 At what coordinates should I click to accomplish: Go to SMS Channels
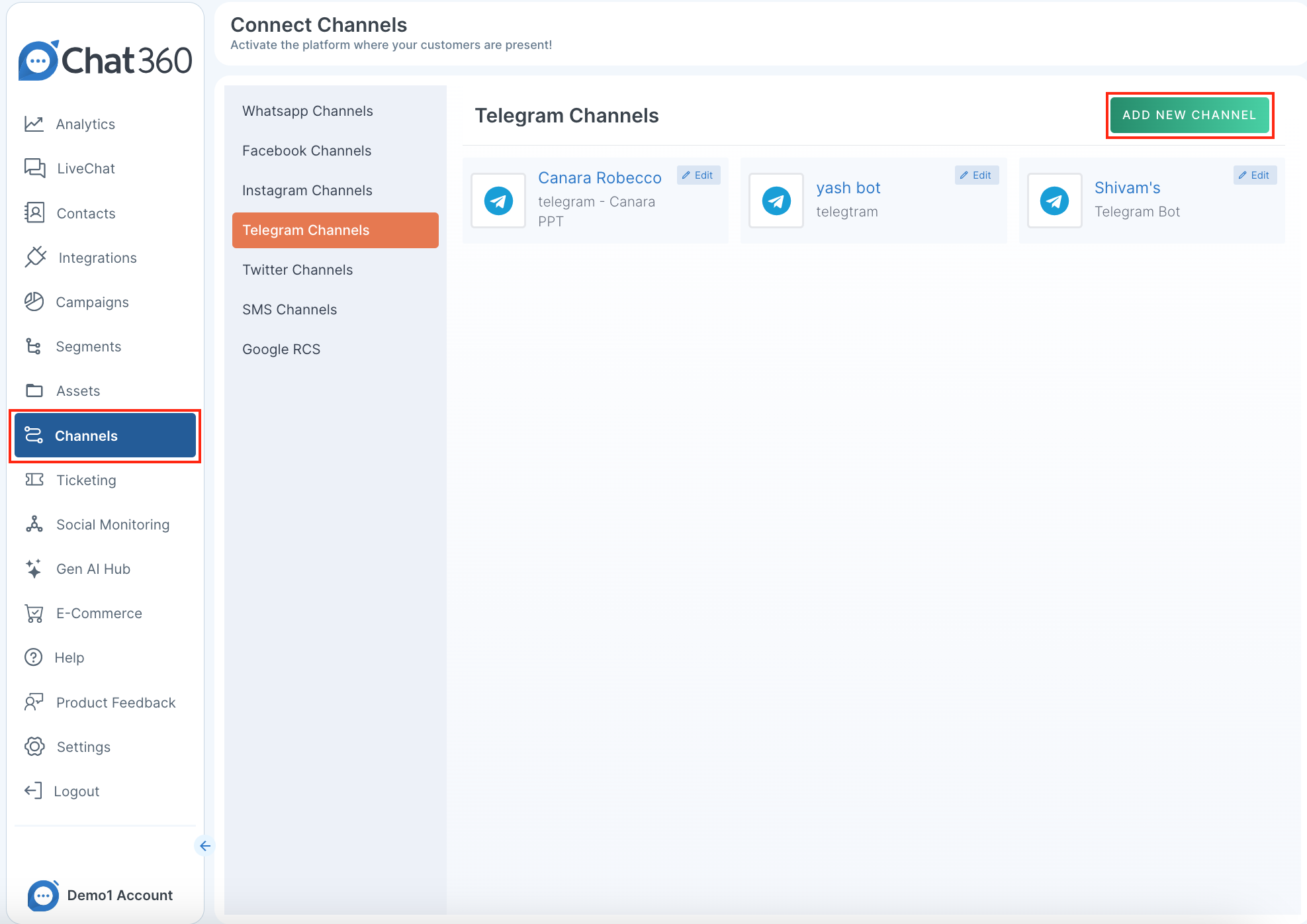(336, 310)
